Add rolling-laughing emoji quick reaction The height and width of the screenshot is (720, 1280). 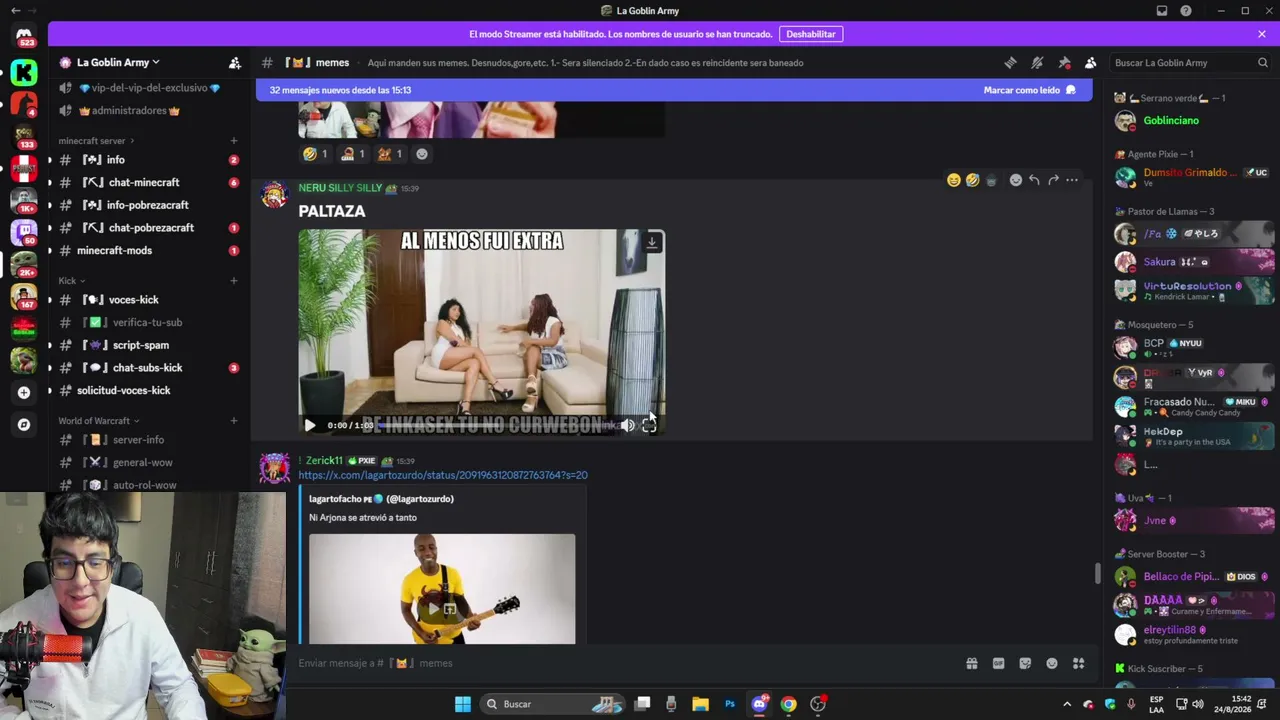[972, 180]
